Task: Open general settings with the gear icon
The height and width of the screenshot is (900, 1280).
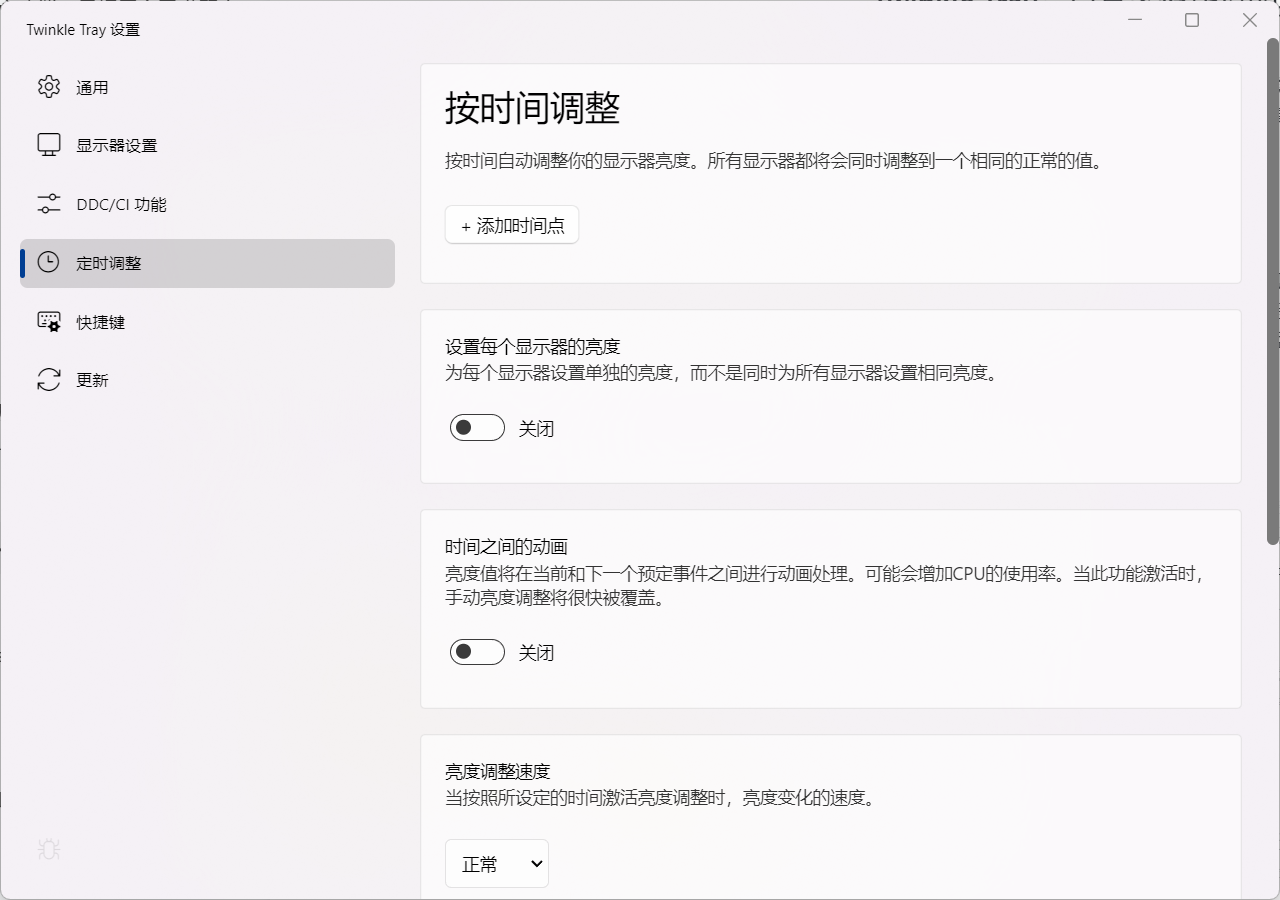Action: [x=48, y=86]
